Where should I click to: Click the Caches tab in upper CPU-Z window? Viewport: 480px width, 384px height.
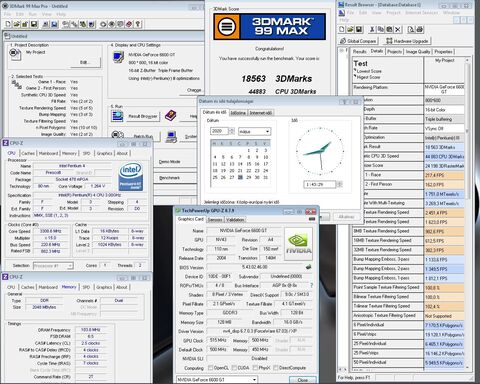(x=28, y=153)
